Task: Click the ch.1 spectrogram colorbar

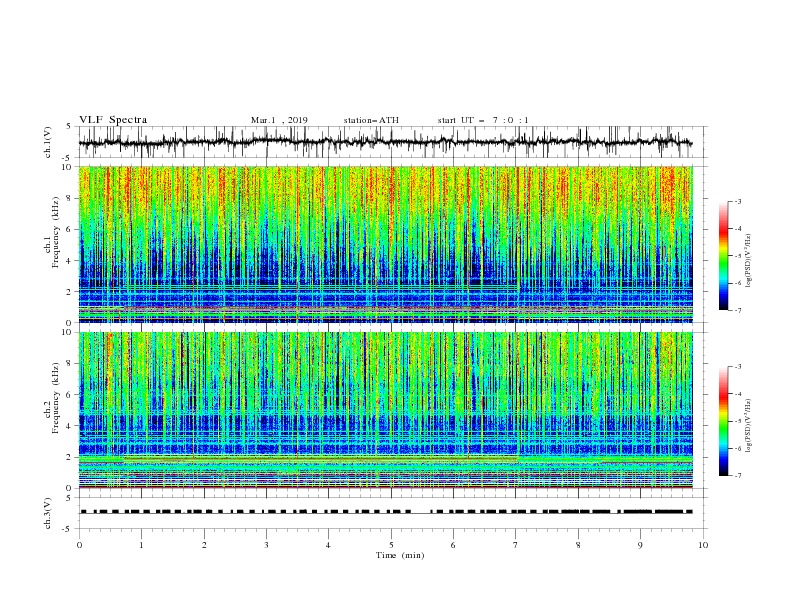Action: [x=724, y=256]
